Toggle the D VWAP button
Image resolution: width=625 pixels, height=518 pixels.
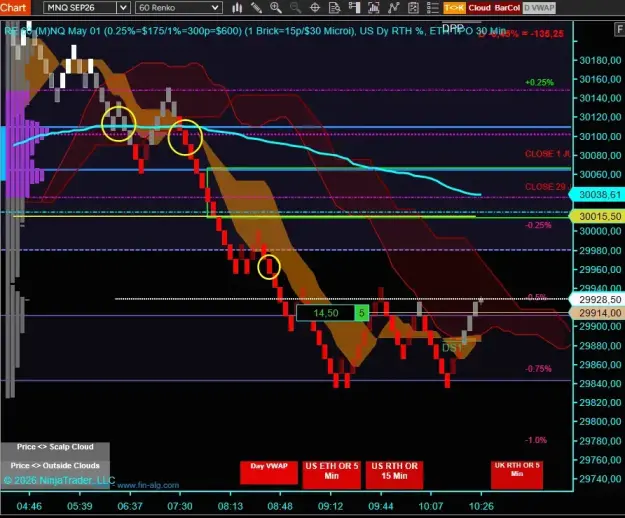[x=539, y=8]
